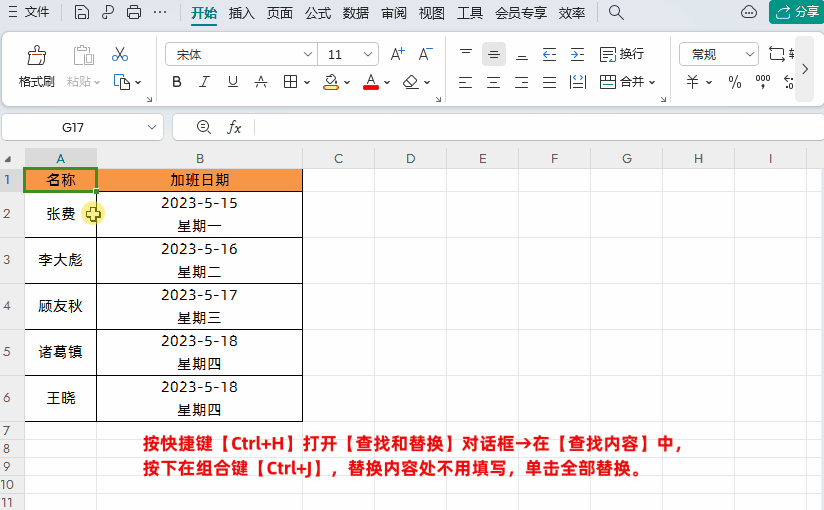Apply red font color icon
The height and width of the screenshot is (510, 824).
pos(371,82)
